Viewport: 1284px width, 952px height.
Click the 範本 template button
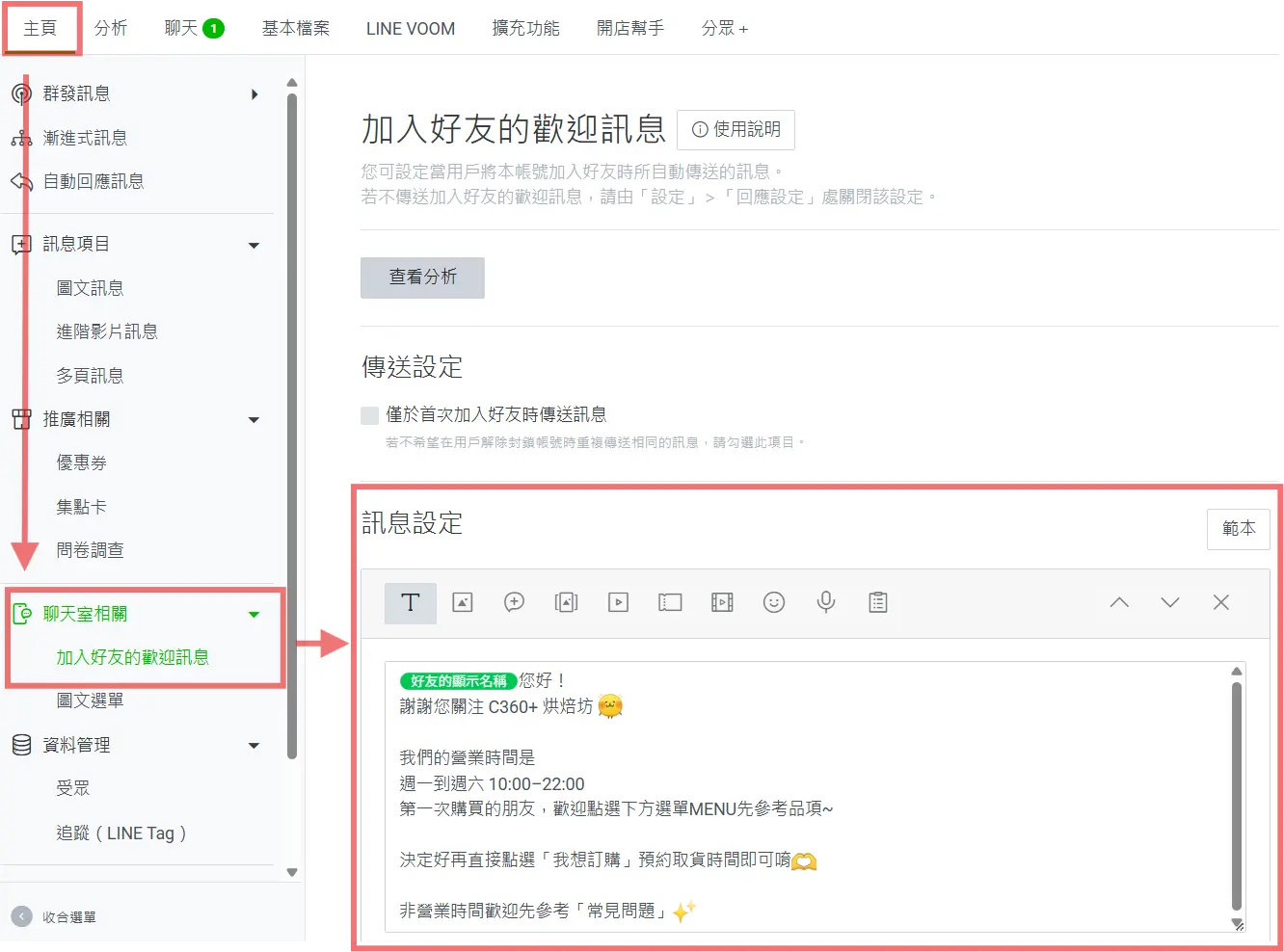coord(1239,529)
